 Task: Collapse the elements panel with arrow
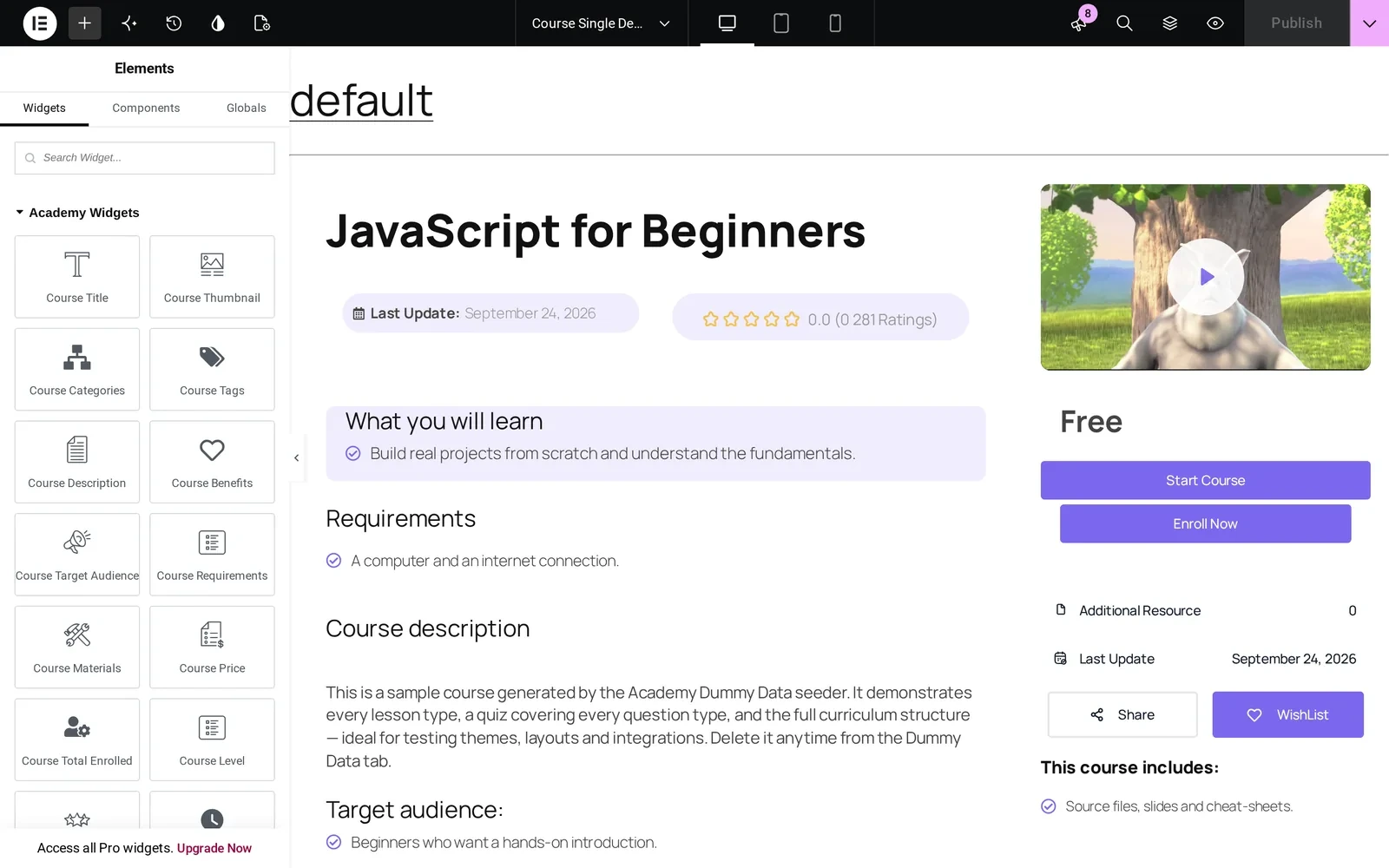click(x=296, y=458)
